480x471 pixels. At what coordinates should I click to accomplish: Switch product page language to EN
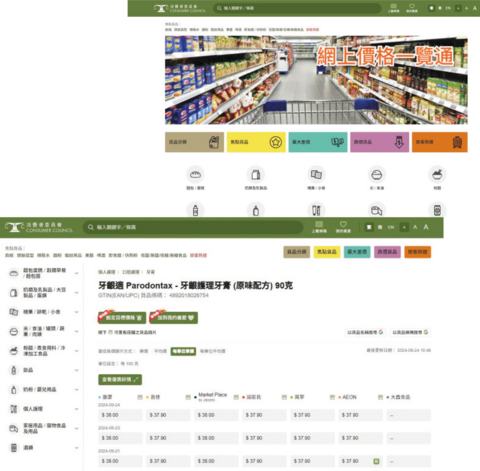click(391, 227)
